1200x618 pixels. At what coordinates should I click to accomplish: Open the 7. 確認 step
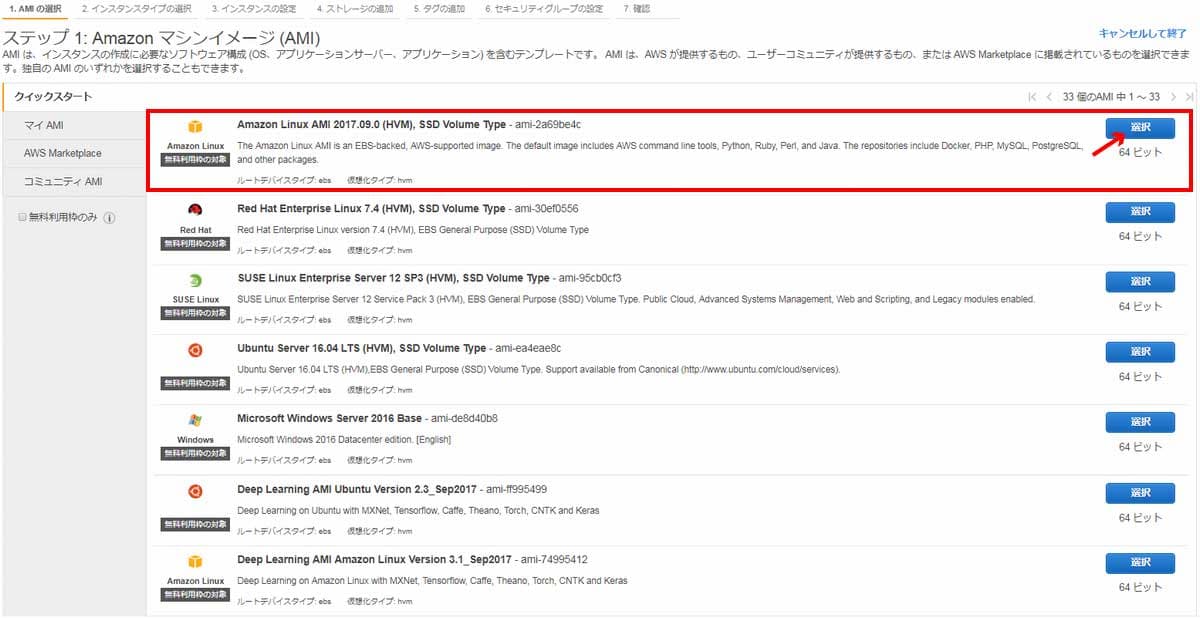tap(639, 9)
